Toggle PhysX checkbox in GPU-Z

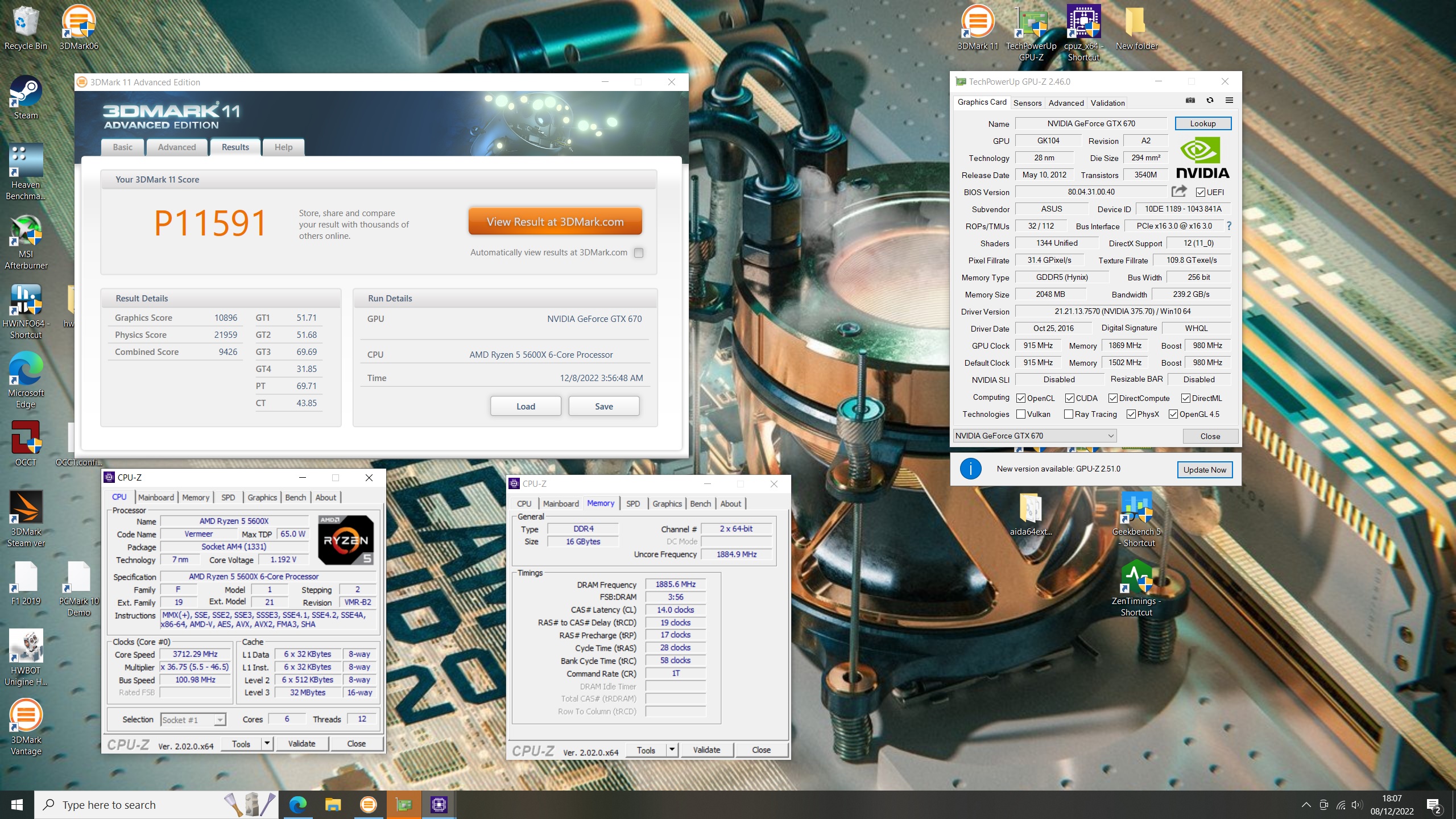point(1131,414)
